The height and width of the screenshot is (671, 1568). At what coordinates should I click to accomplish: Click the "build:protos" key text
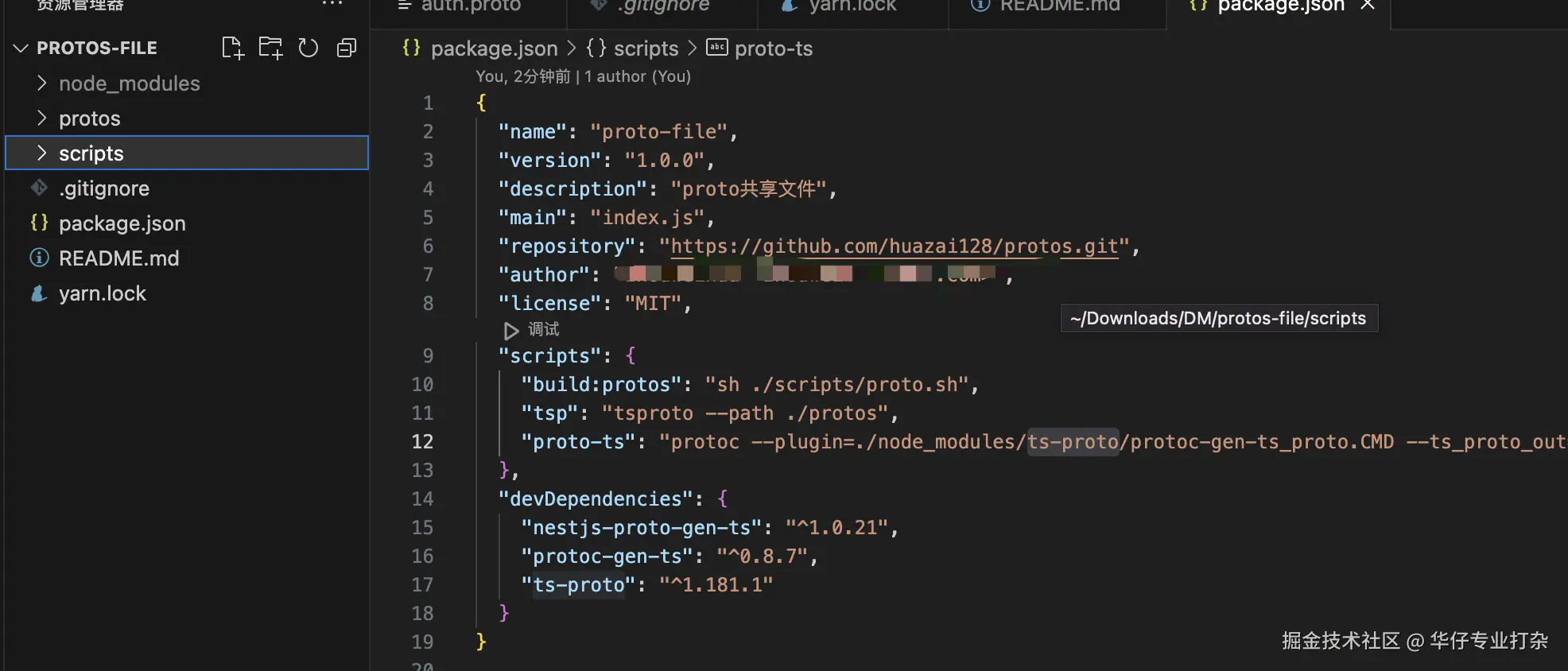[x=601, y=385]
